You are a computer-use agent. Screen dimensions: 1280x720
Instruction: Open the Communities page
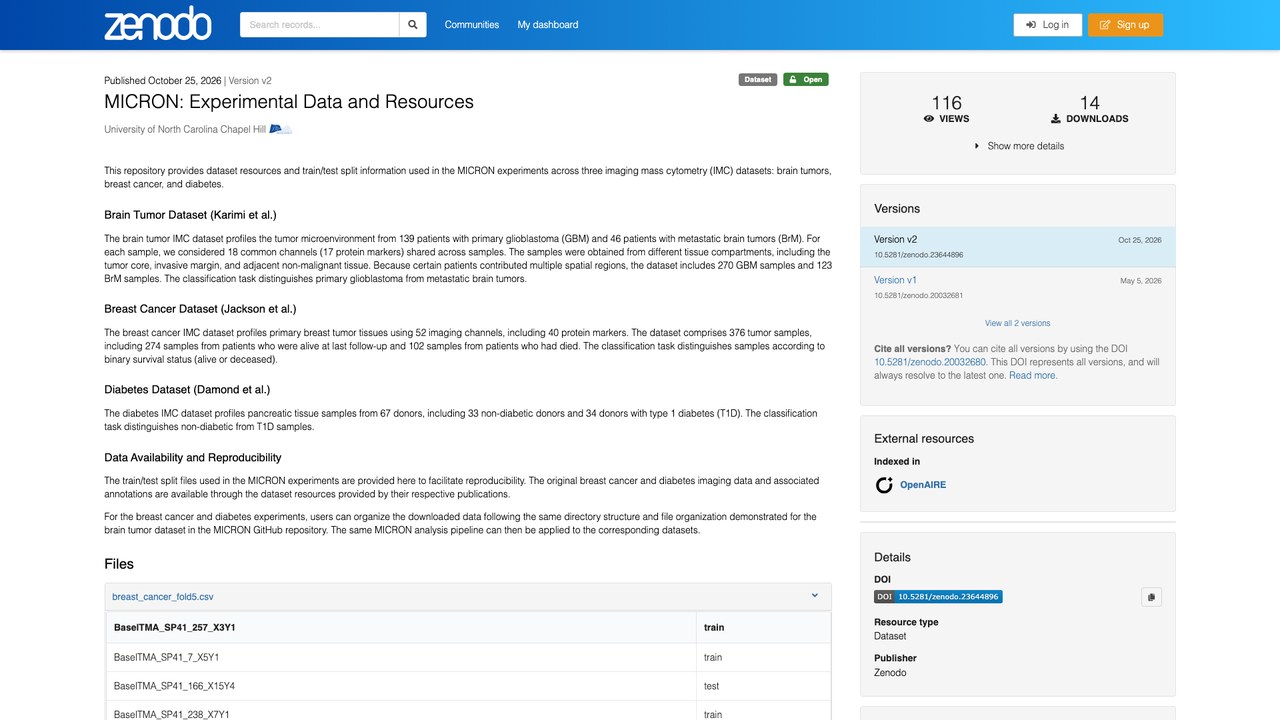click(472, 25)
